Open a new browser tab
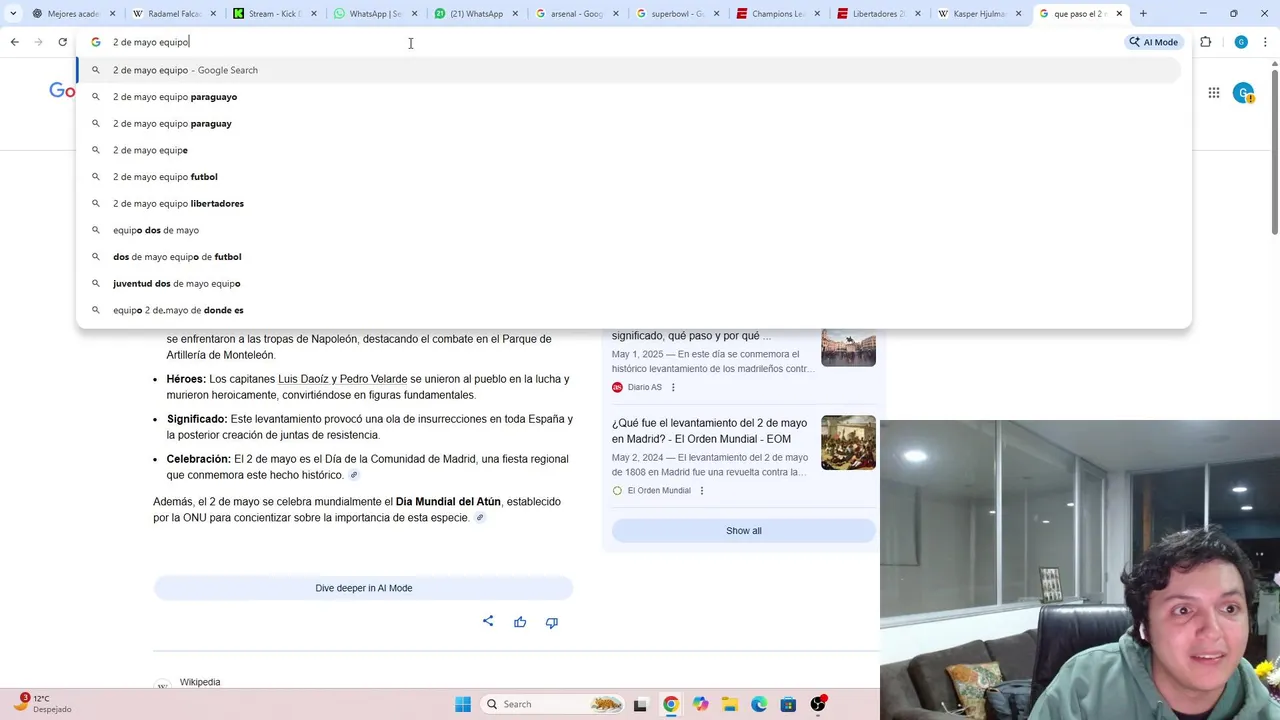This screenshot has width=1280, height=720. coord(1143,14)
